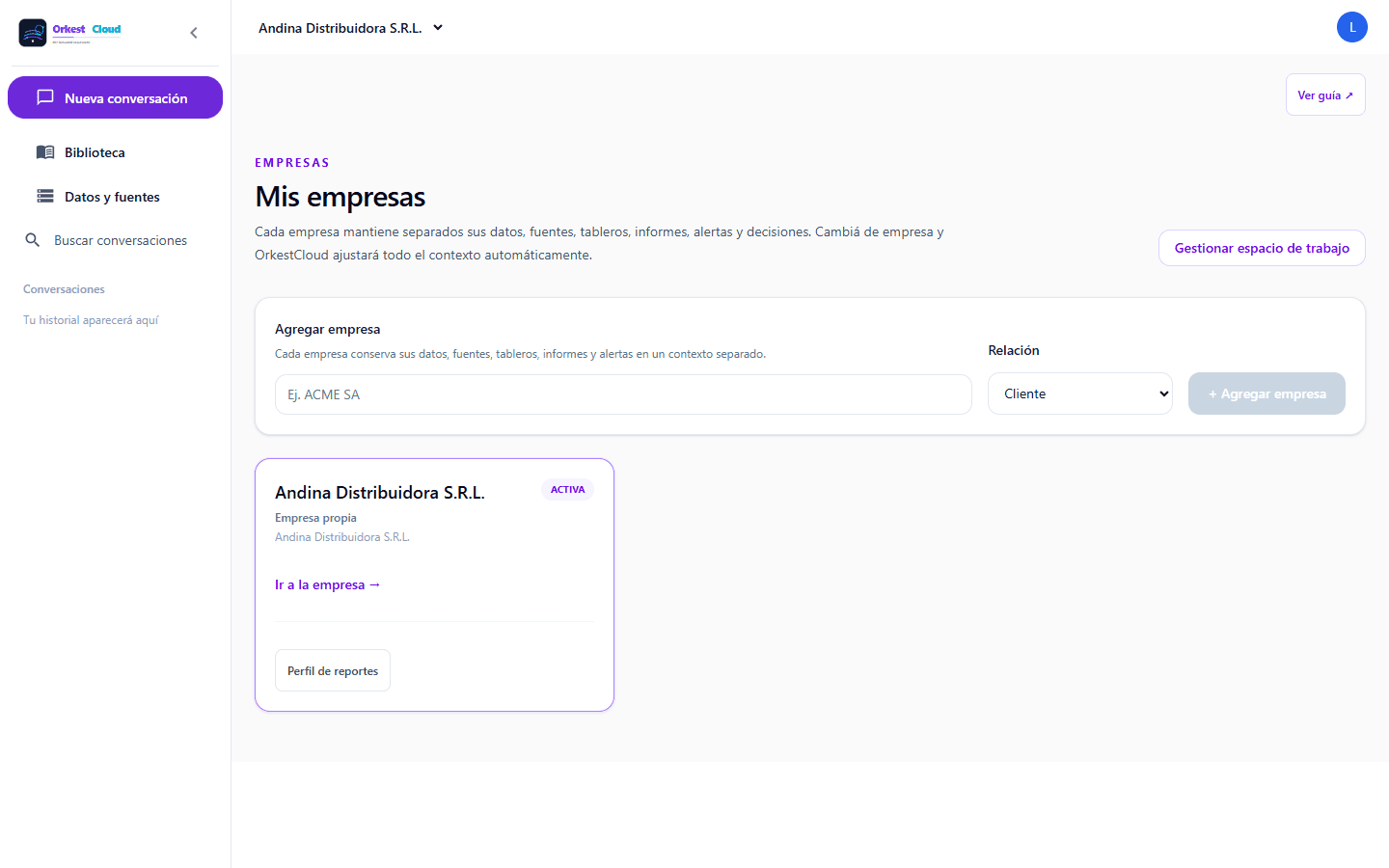Open the Andina Distribuidora company switcher

[x=351, y=28]
